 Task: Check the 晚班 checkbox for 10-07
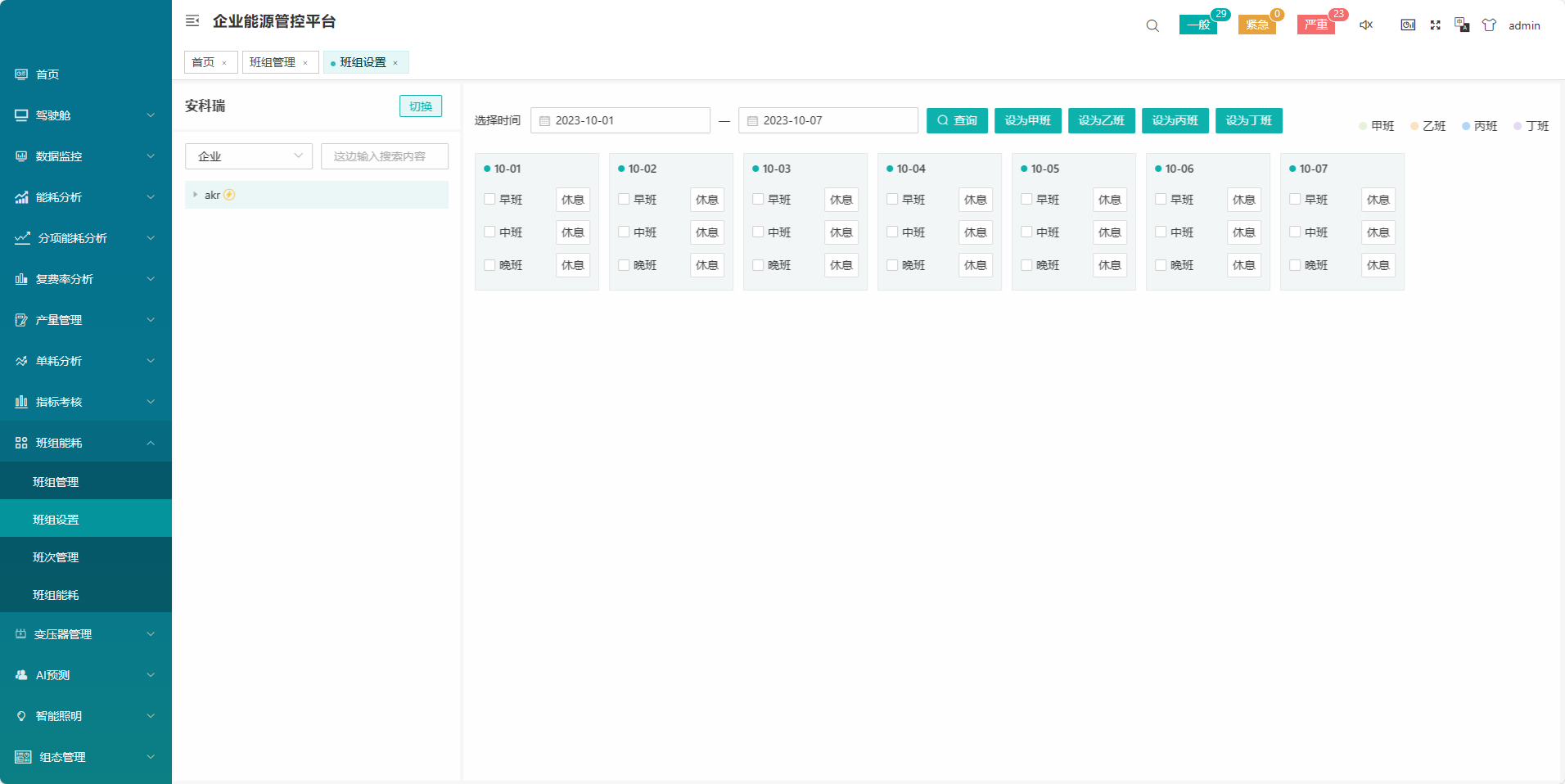point(1295,264)
